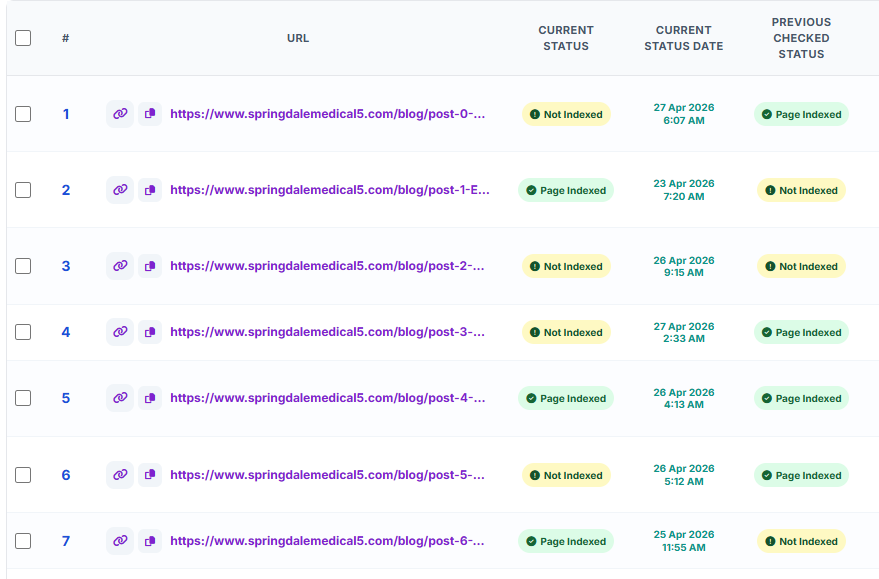Image resolution: width=879 pixels, height=579 pixels.
Task: Check the checkbox for row 3
Action: click(x=23, y=266)
